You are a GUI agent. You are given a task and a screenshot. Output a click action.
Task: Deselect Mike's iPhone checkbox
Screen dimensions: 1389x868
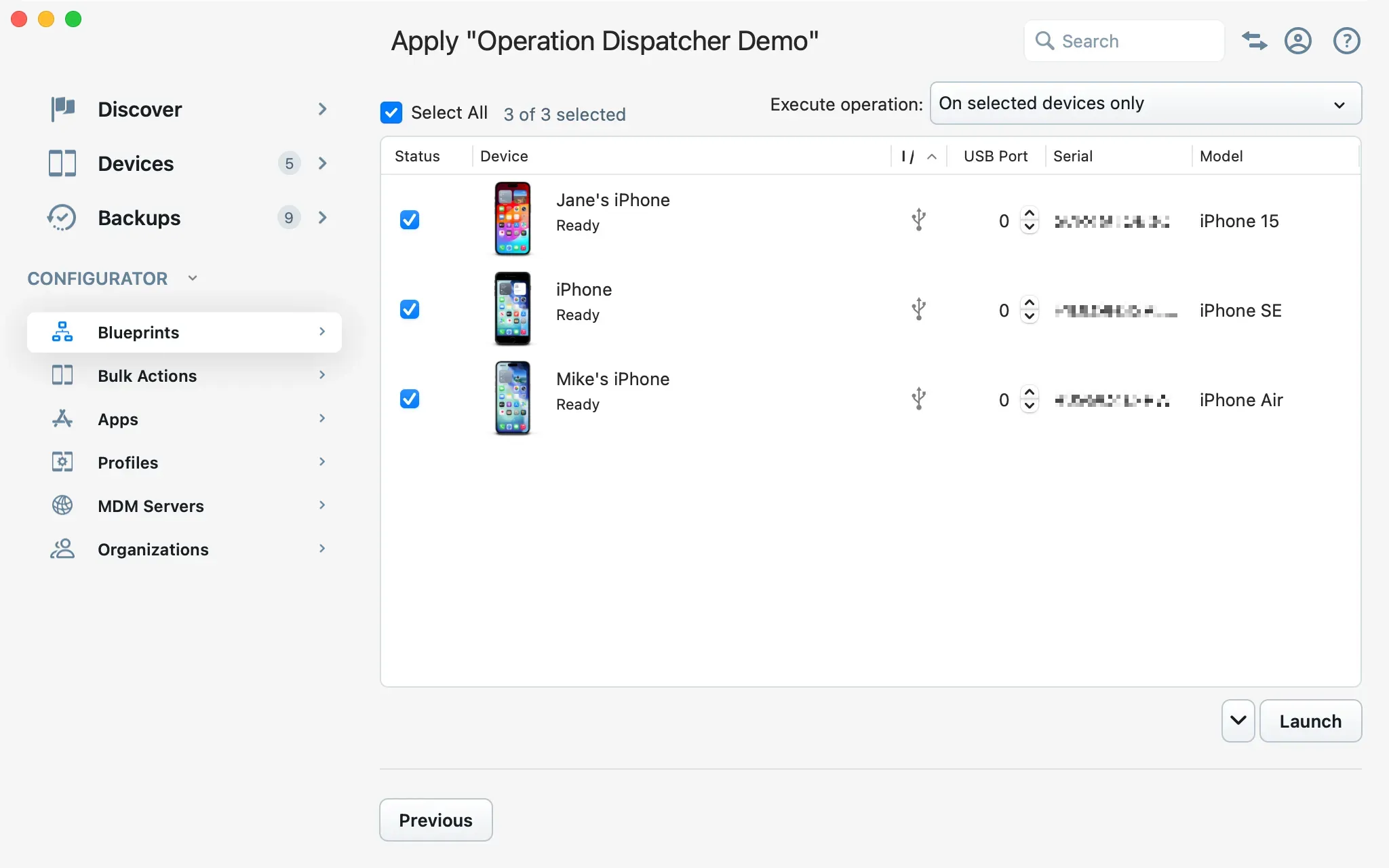pos(410,399)
